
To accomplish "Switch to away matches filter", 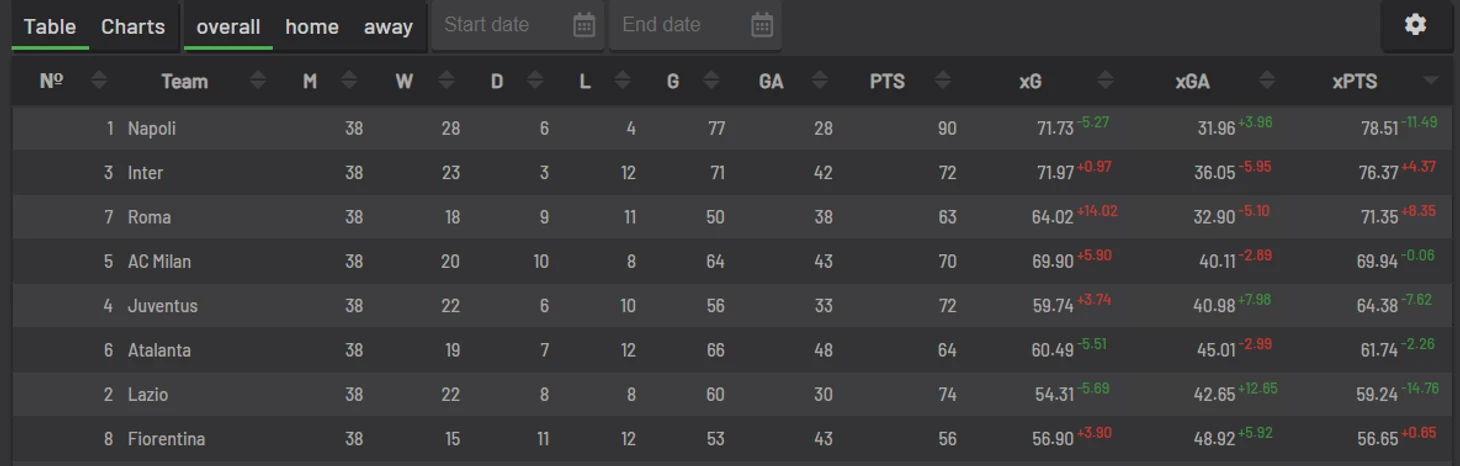I will [388, 27].
